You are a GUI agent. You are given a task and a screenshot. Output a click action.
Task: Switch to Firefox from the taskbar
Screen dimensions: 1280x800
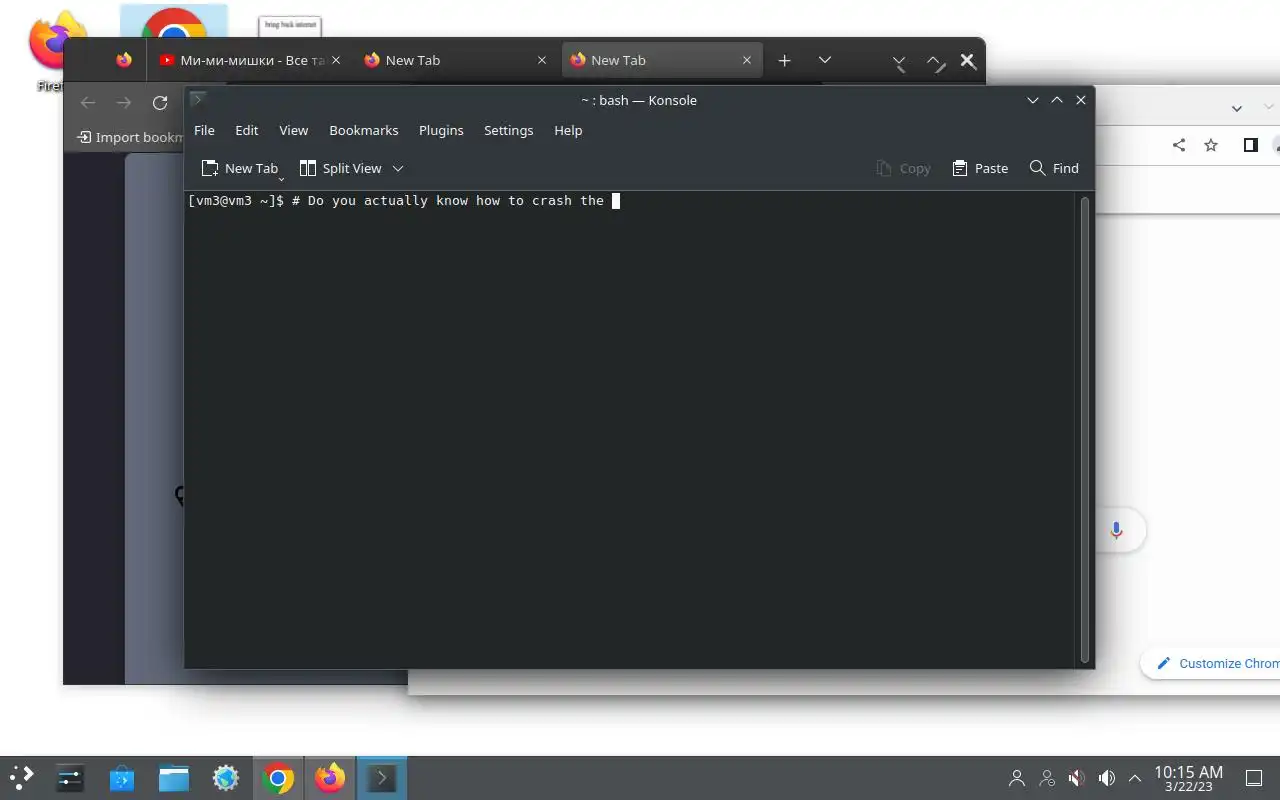pos(330,778)
